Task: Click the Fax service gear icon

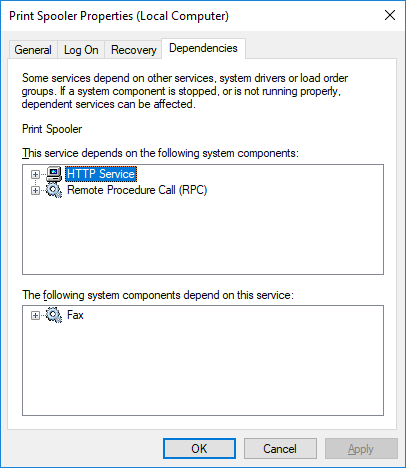Action: [x=54, y=315]
